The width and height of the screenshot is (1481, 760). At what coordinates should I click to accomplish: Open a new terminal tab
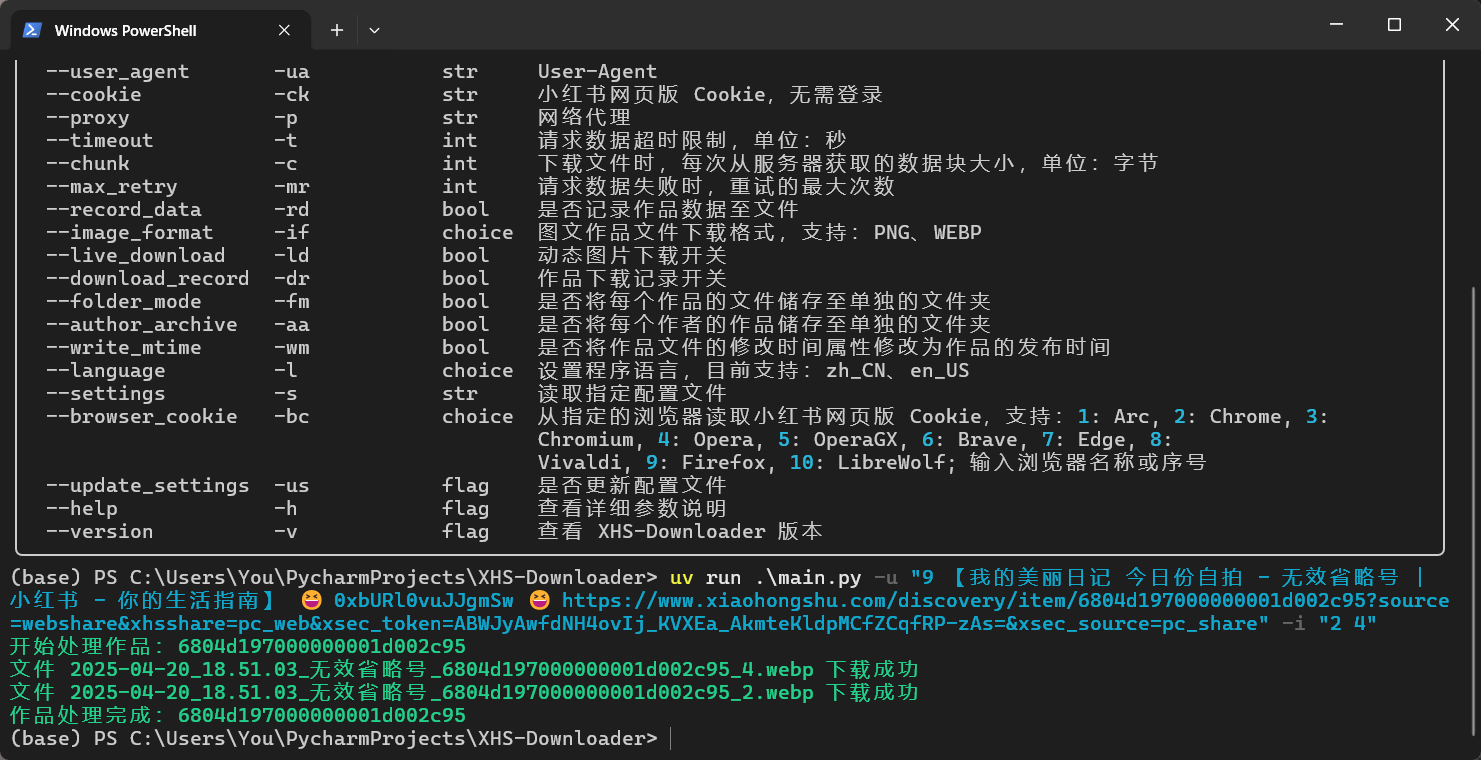(337, 30)
